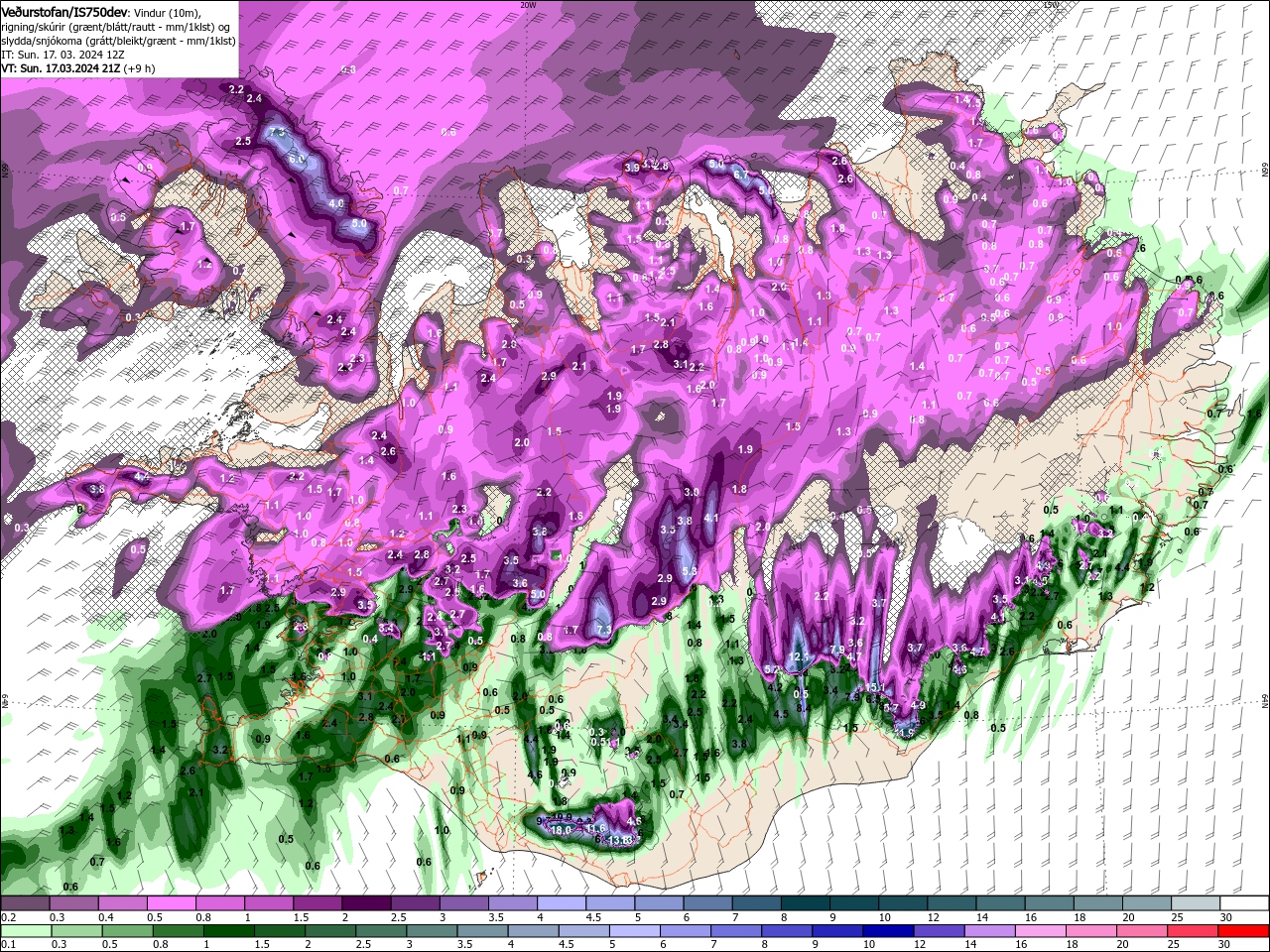Click the '3.9' value on the north coast
This screenshot has height=952, width=1270.
(632, 168)
